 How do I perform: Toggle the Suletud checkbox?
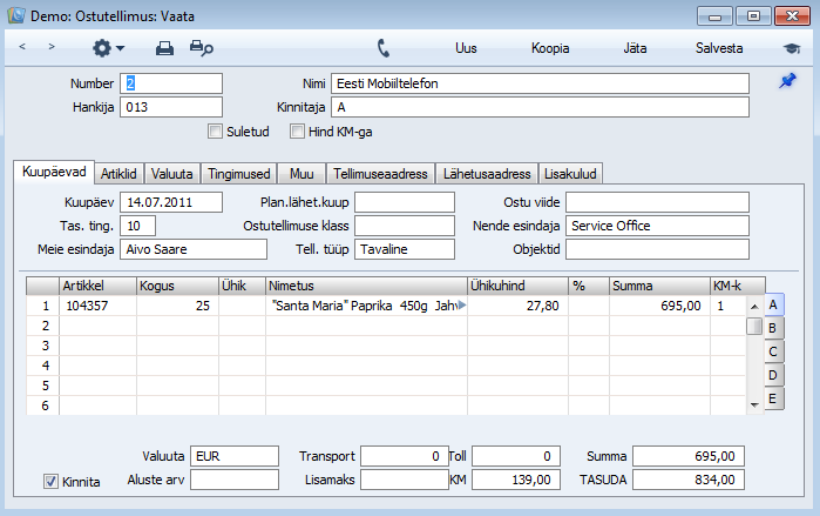215,131
